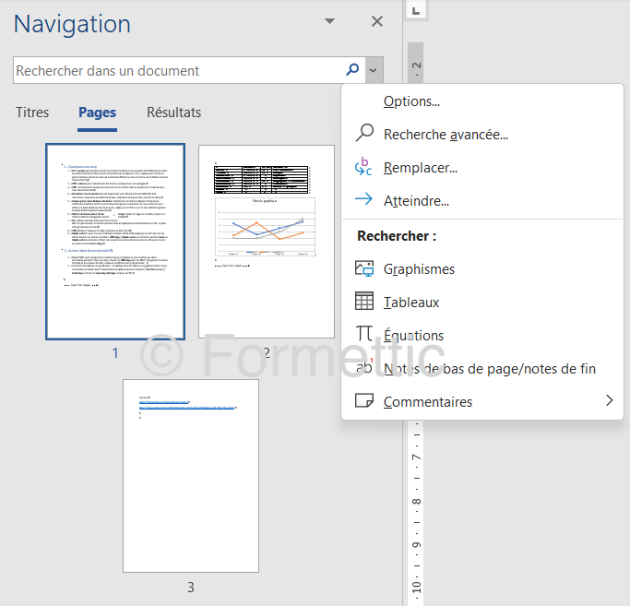The width and height of the screenshot is (630, 606).
Task: Switch to the Titres tab
Action: pyautogui.click(x=32, y=113)
